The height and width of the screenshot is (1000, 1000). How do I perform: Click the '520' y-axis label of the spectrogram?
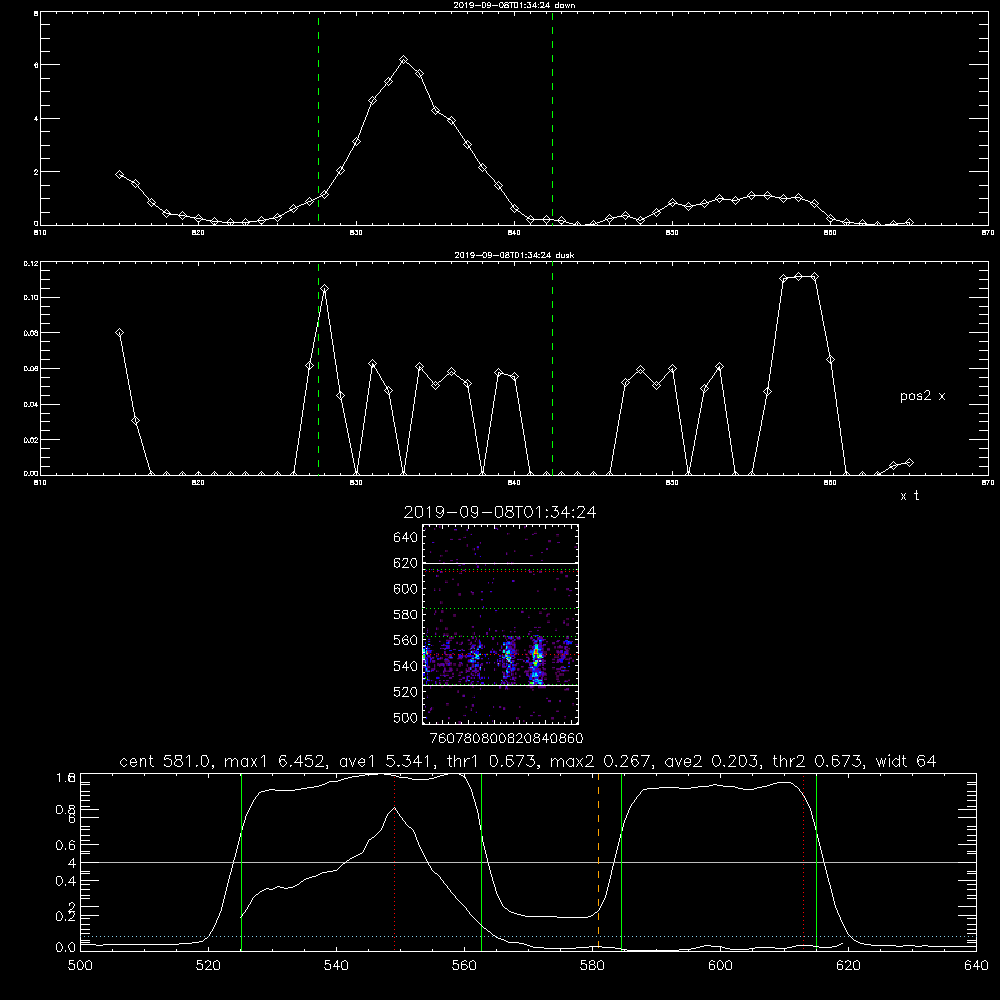coord(406,692)
